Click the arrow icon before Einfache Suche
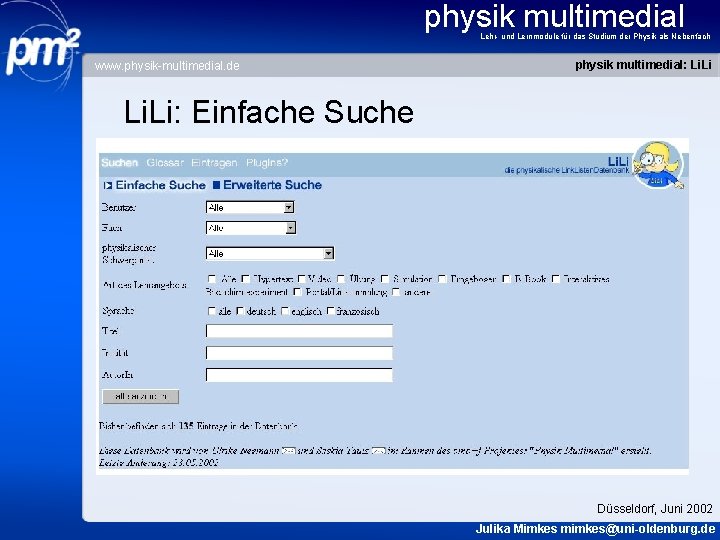The height and width of the screenshot is (540, 720). coord(108,186)
